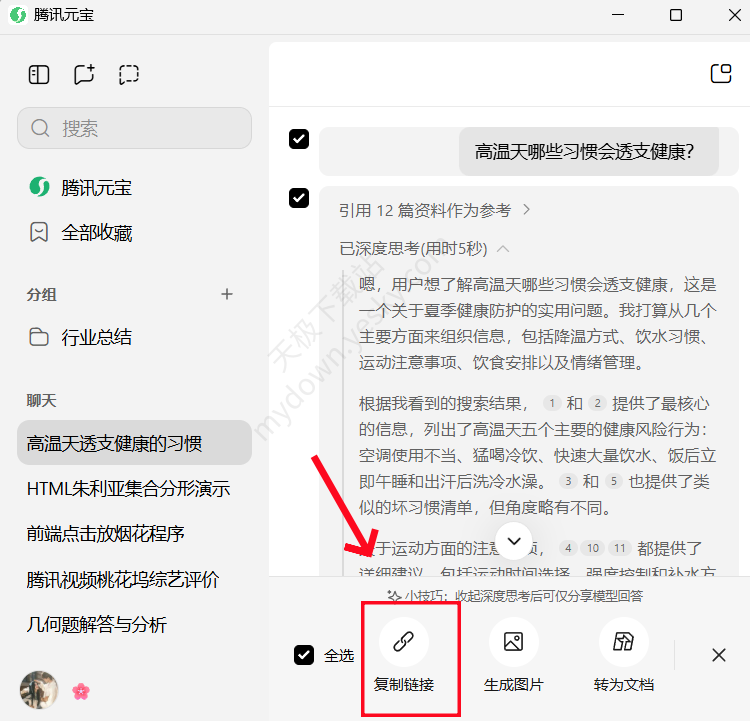Add a new group with plus icon
The image size is (750, 721).
coord(227,294)
